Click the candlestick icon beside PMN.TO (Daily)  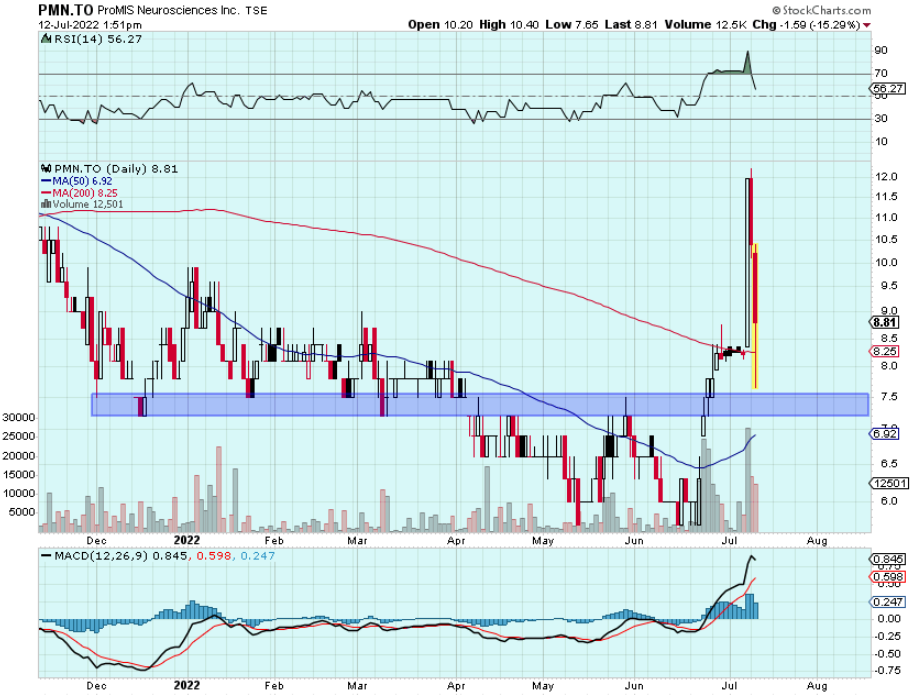[46, 169]
